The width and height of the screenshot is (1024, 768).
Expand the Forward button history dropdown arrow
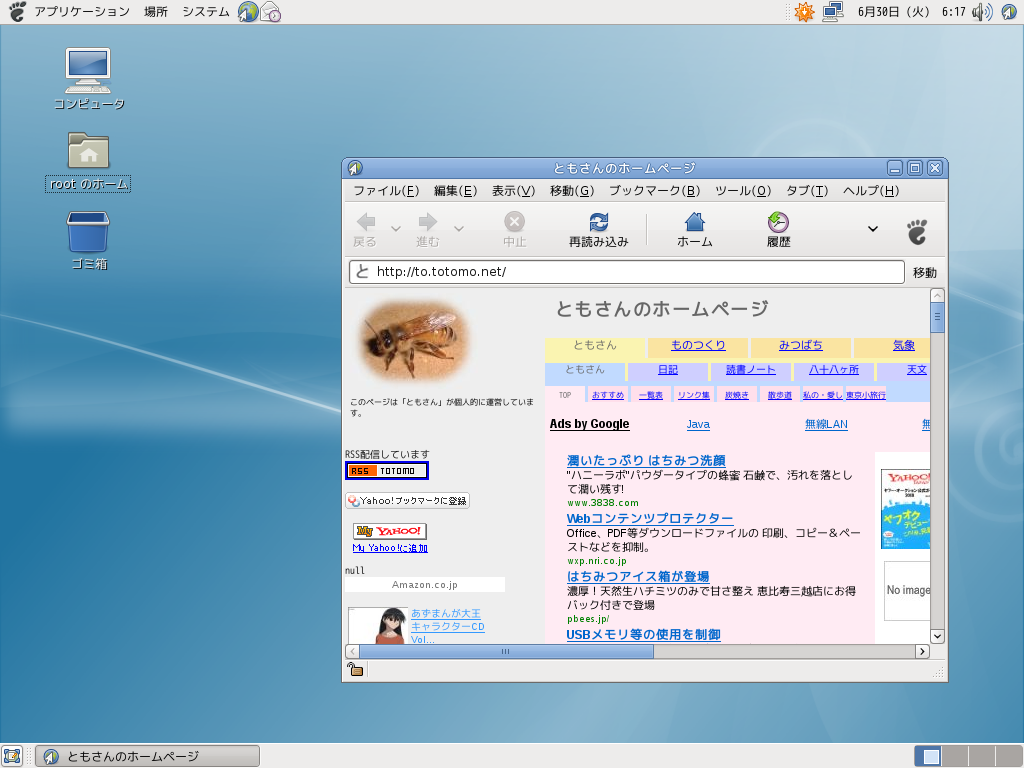pos(458,229)
